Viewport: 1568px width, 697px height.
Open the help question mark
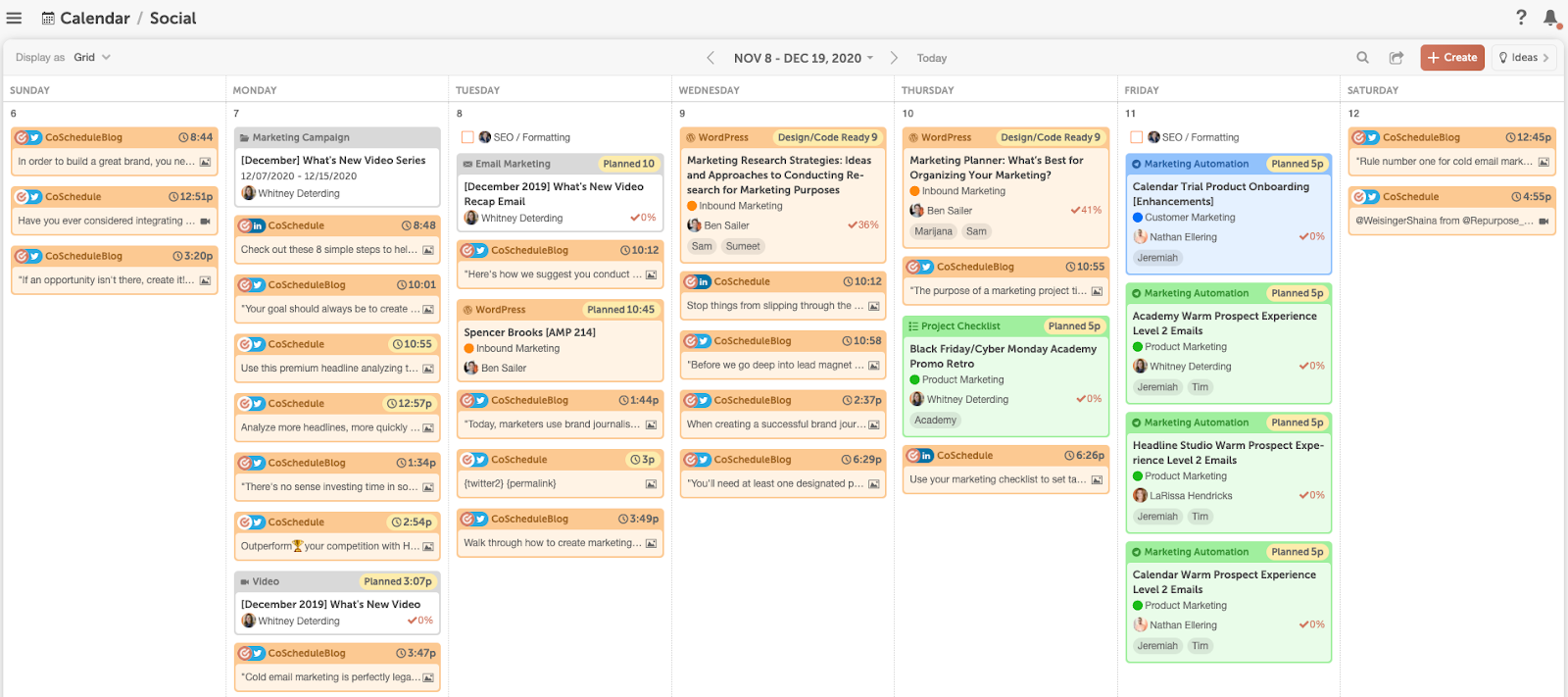tap(1521, 17)
